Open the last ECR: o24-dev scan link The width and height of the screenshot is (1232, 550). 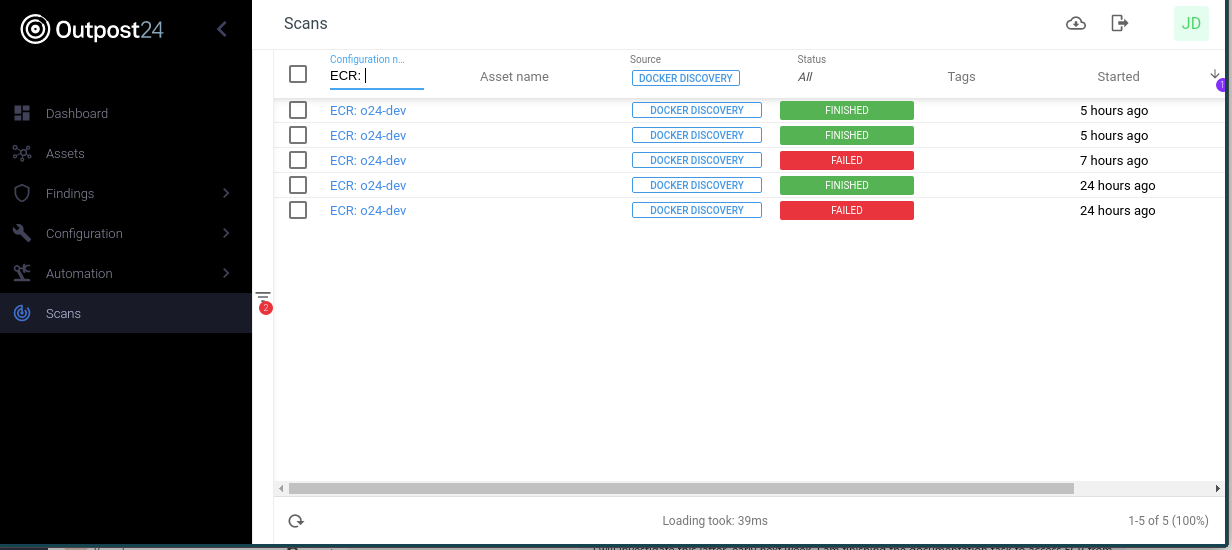click(368, 210)
